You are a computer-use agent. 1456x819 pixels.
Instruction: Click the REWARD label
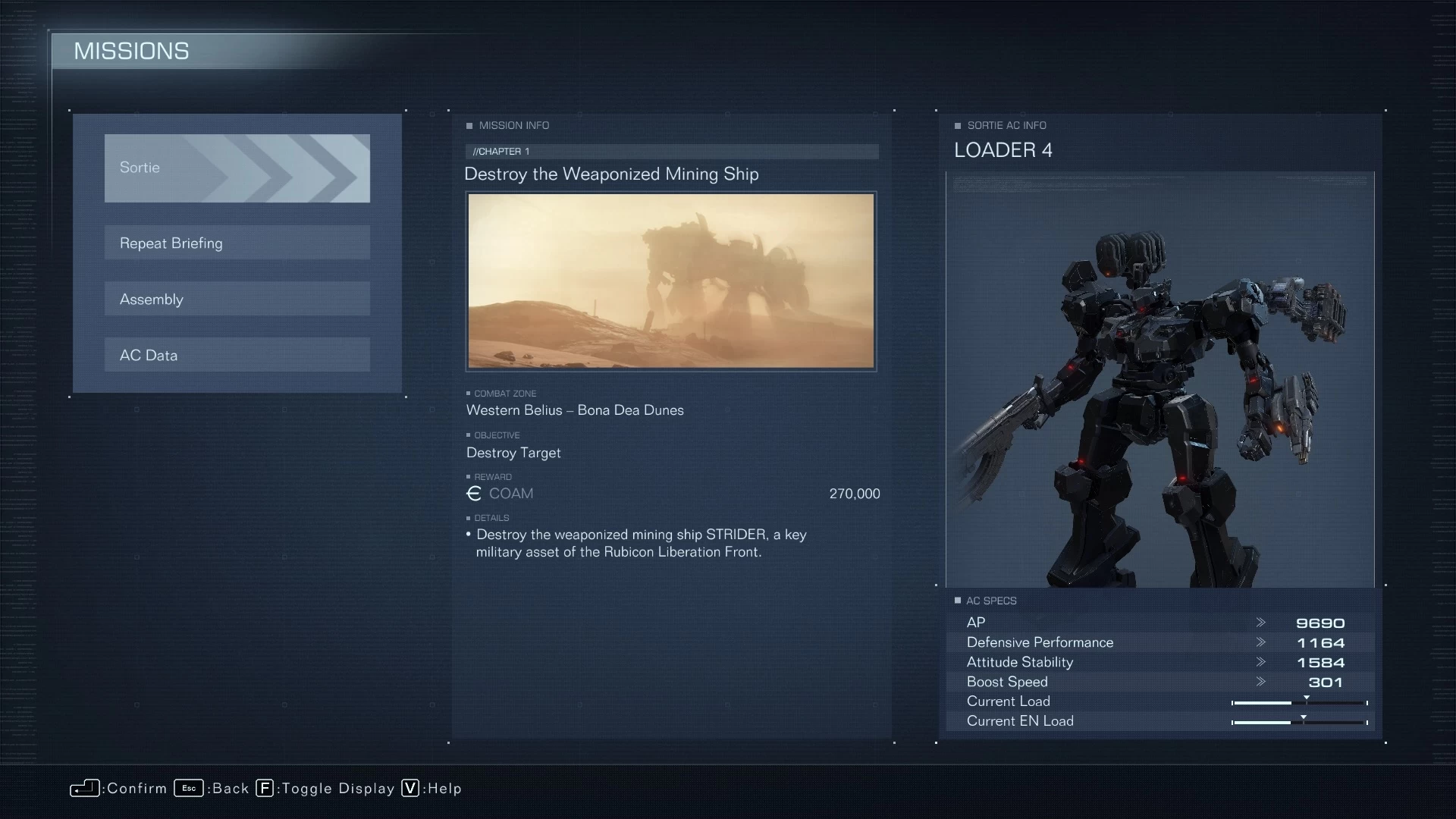tap(493, 477)
